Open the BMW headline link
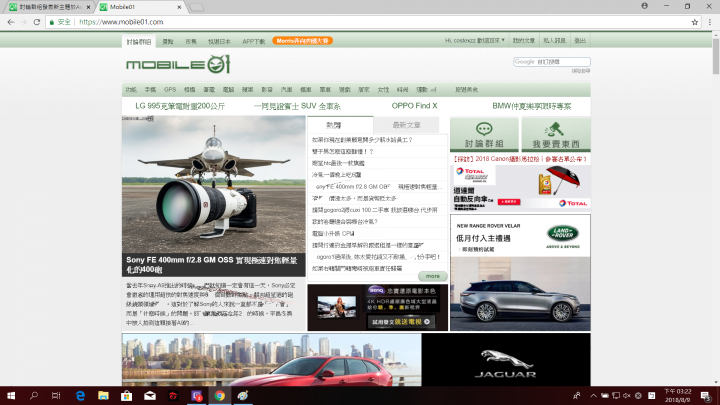 [x=532, y=106]
